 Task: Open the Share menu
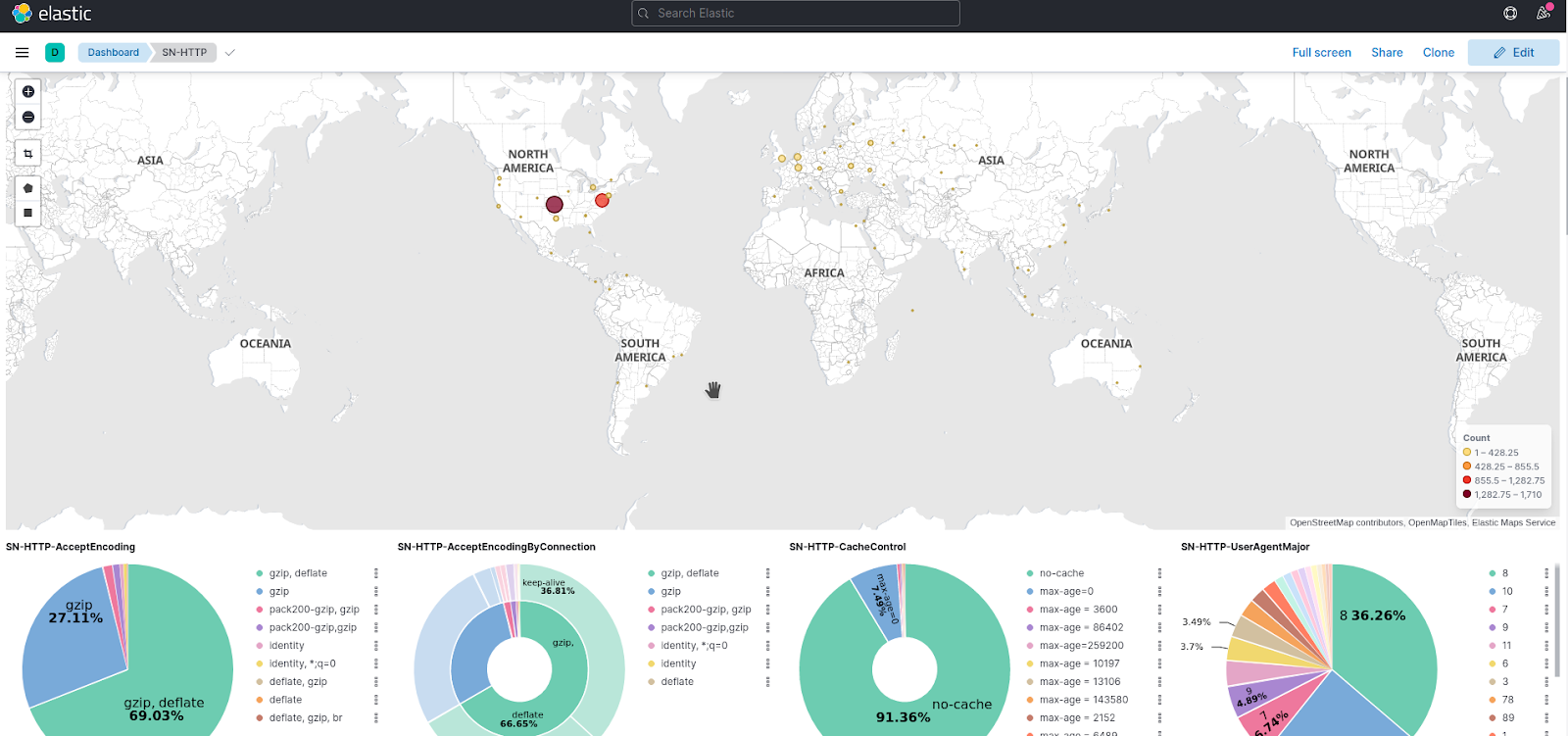click(1387, 53)
